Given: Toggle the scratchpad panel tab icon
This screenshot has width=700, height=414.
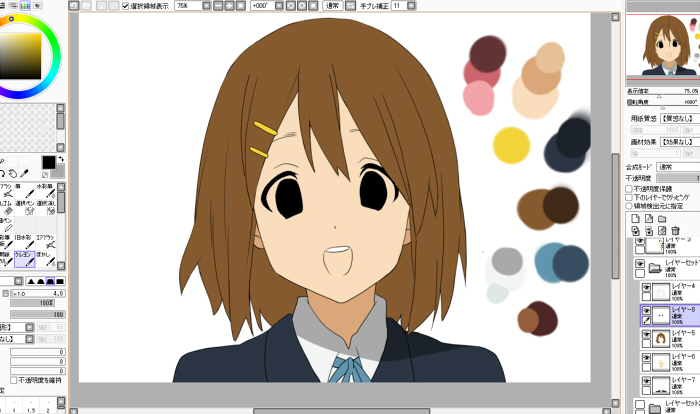Looking at the screenshot, I should (x=37, y=5).
